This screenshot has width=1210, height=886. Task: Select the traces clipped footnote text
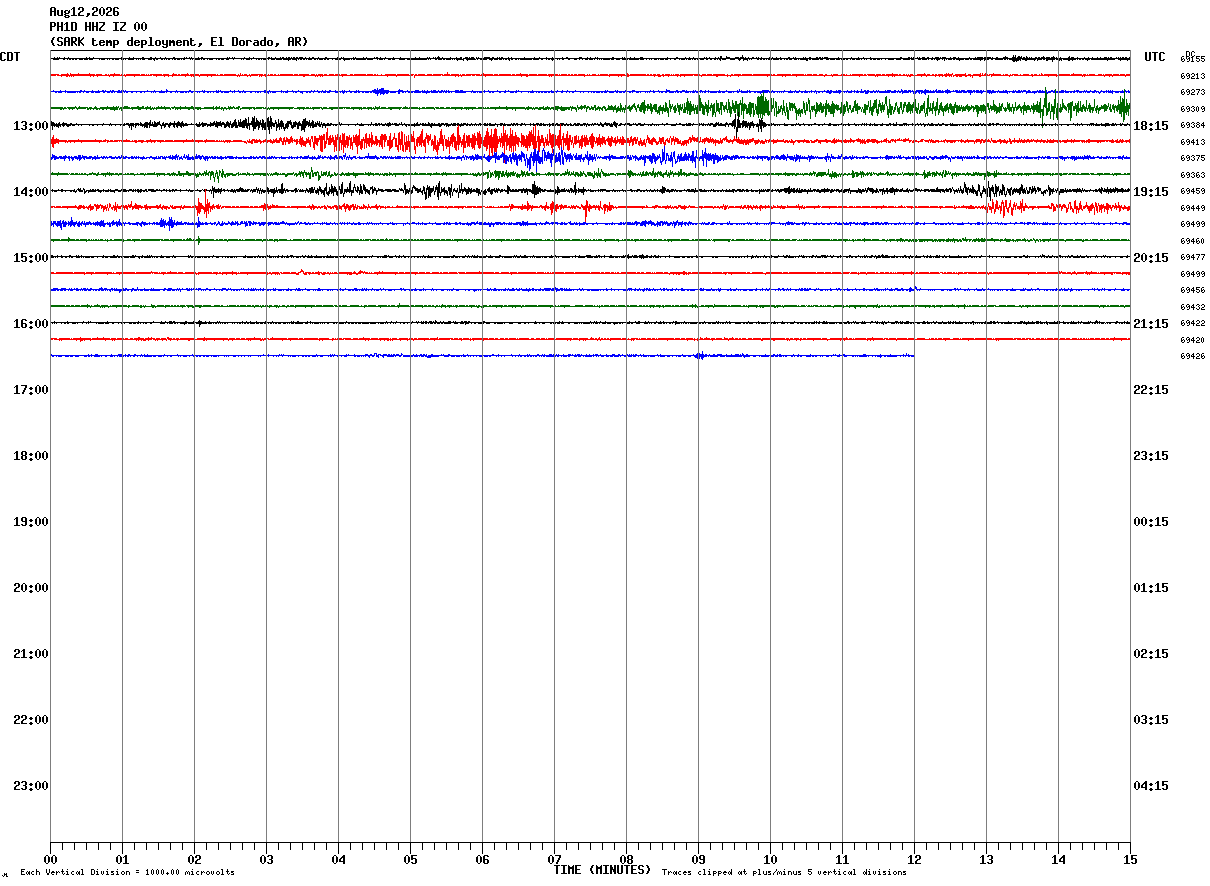pyautogui.click(x=784, y=873)
